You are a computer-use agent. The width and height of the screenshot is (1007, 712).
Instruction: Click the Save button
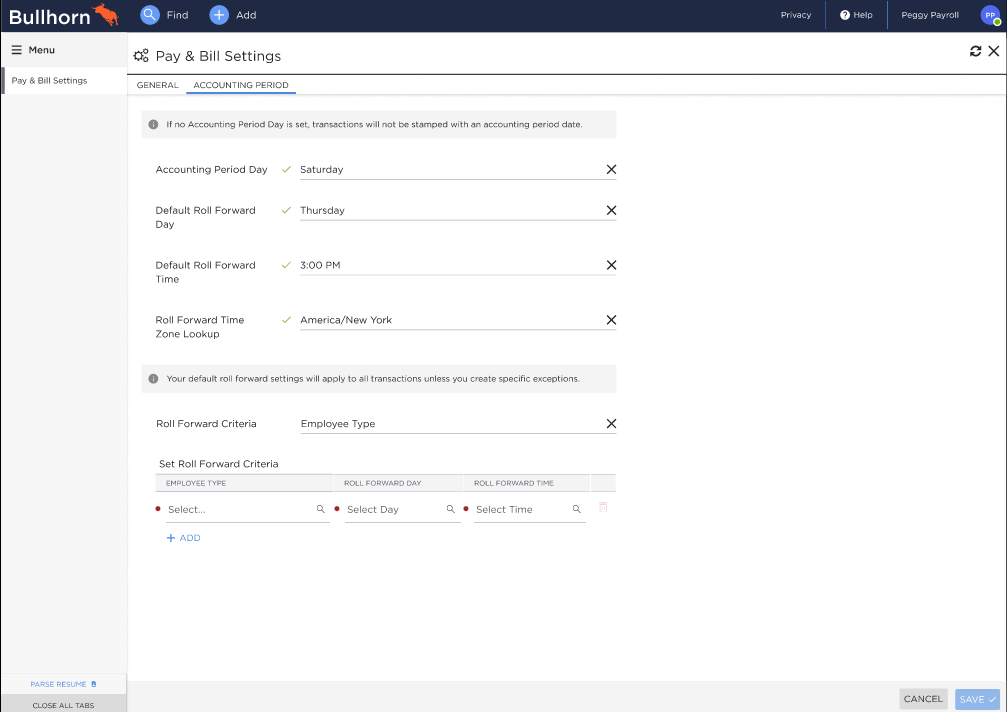coord(977,699)
